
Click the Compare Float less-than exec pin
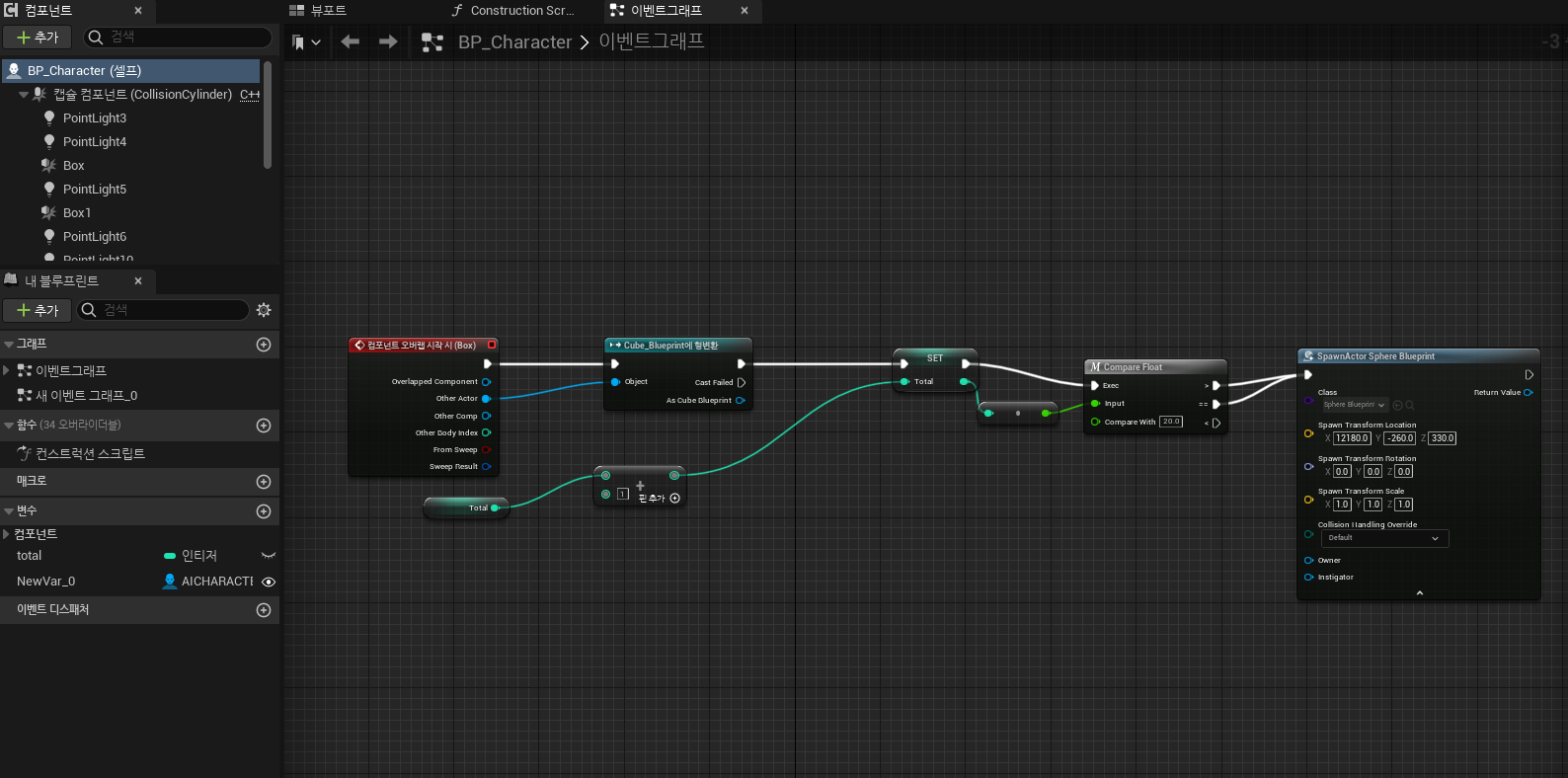pos(1216,423)
